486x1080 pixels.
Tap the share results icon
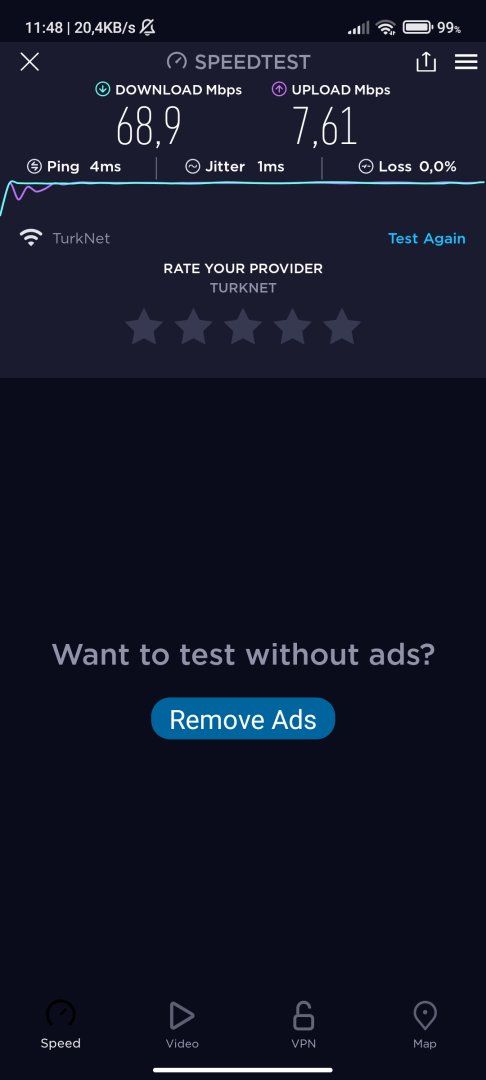(426, 61)
